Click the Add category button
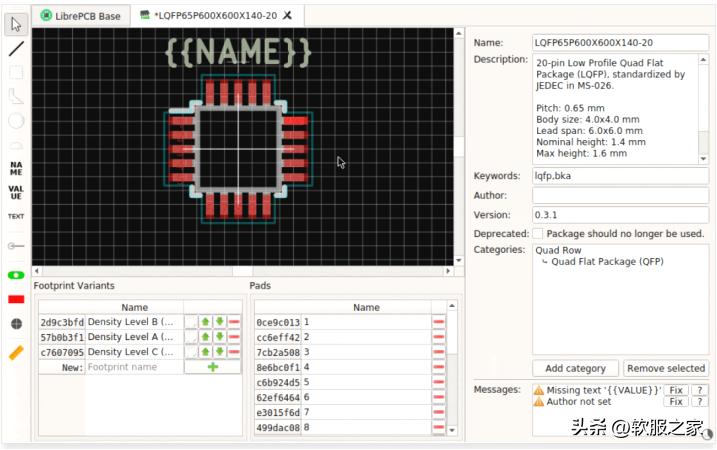This screenshot has width=717, height=450. coord(575,369)
